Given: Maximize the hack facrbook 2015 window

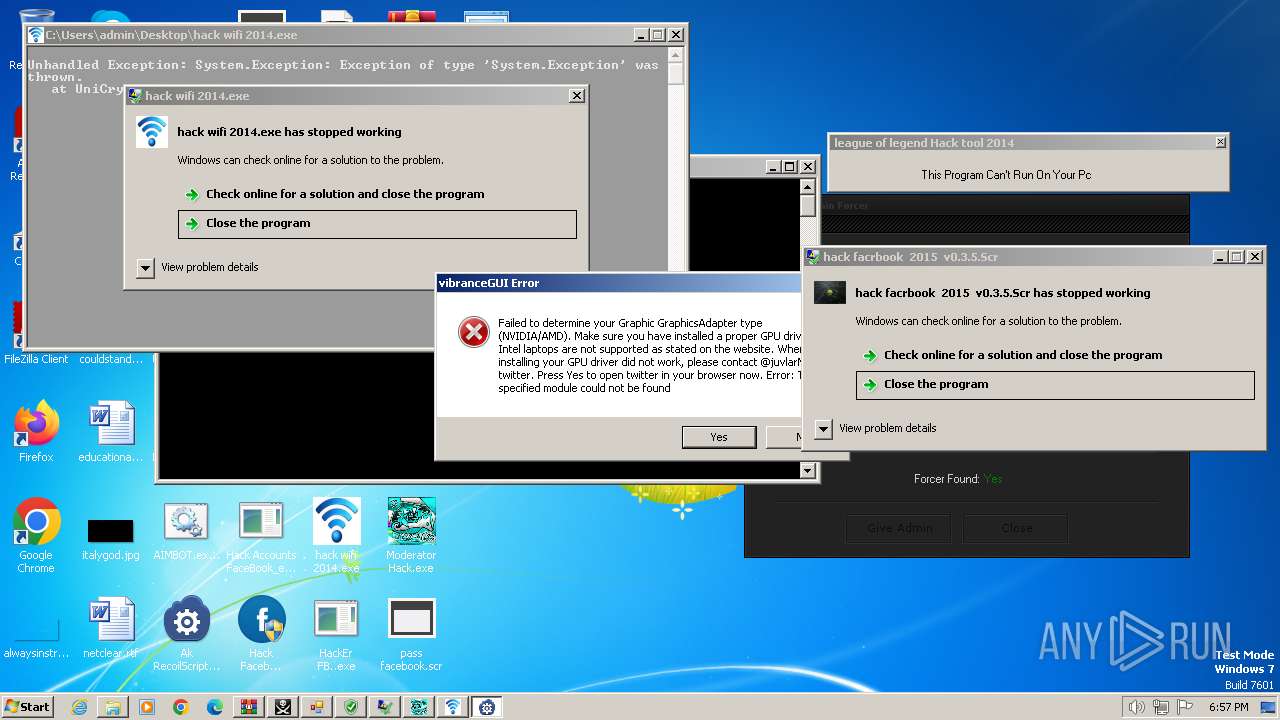Looking at the screenshot, I should pos(1236,257).
